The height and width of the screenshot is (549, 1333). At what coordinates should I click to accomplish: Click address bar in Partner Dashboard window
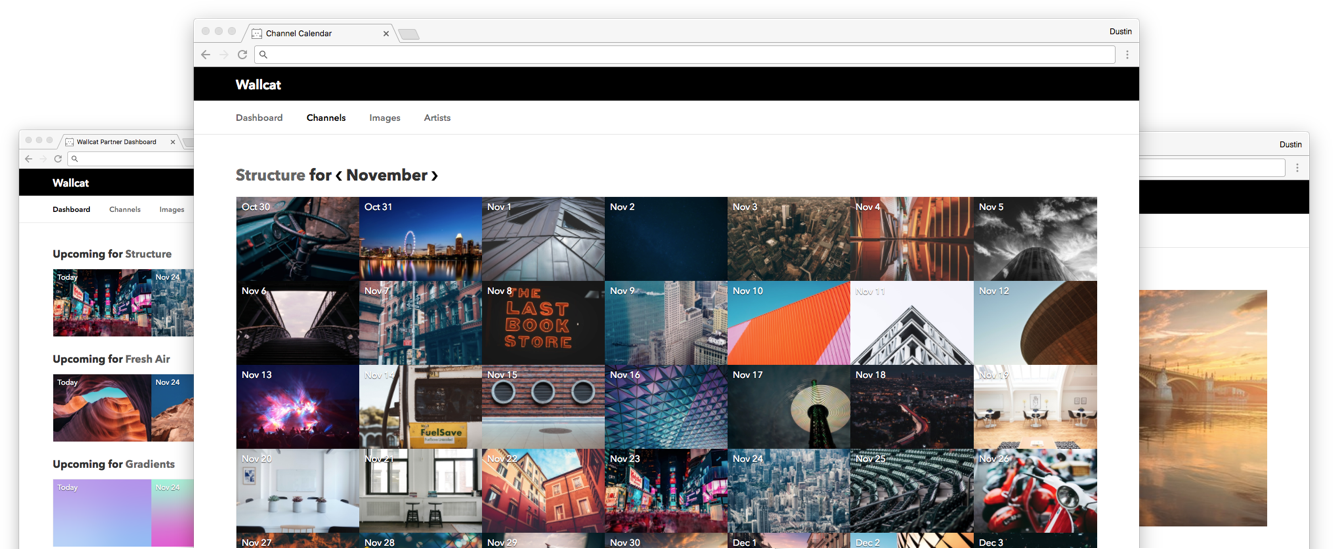131,159
